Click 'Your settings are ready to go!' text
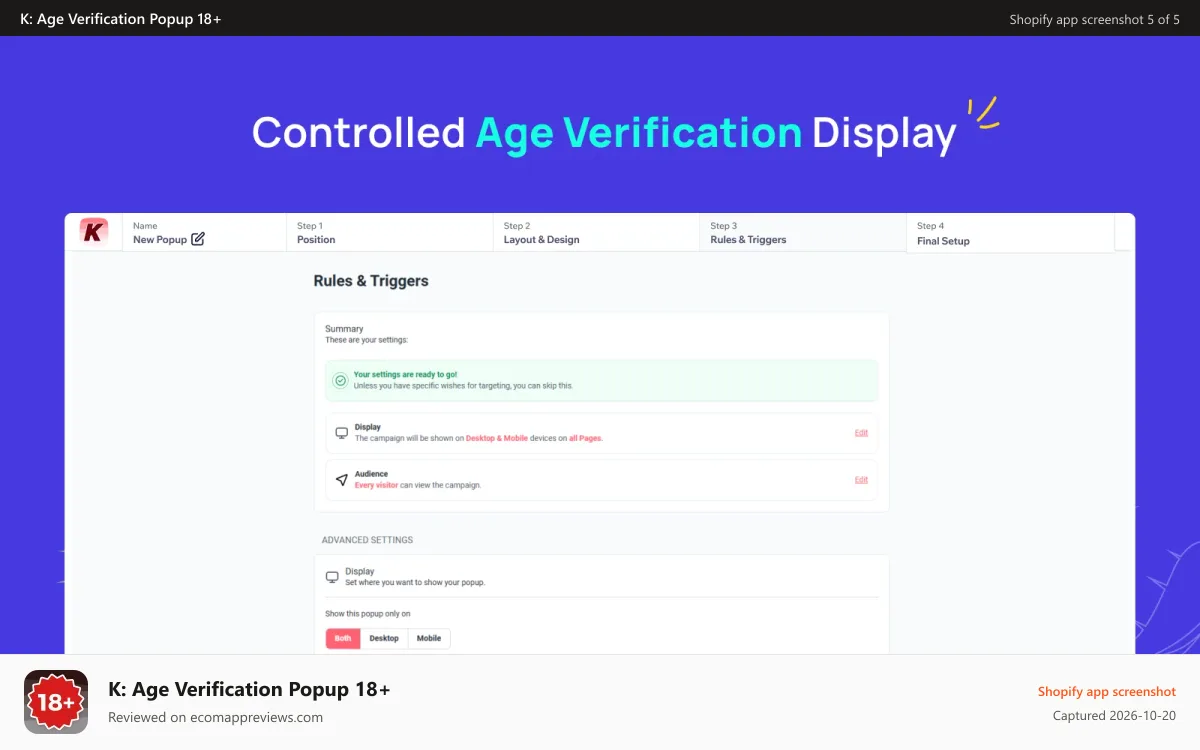The image size is (1200, 750). click(x=405, y=375)
